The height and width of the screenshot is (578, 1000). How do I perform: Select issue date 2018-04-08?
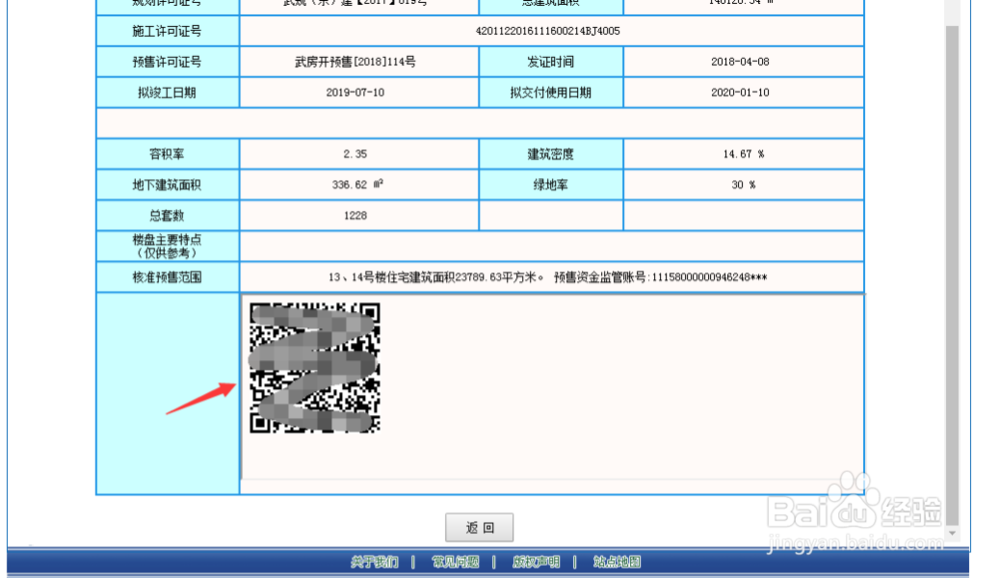tap(740, 62)
